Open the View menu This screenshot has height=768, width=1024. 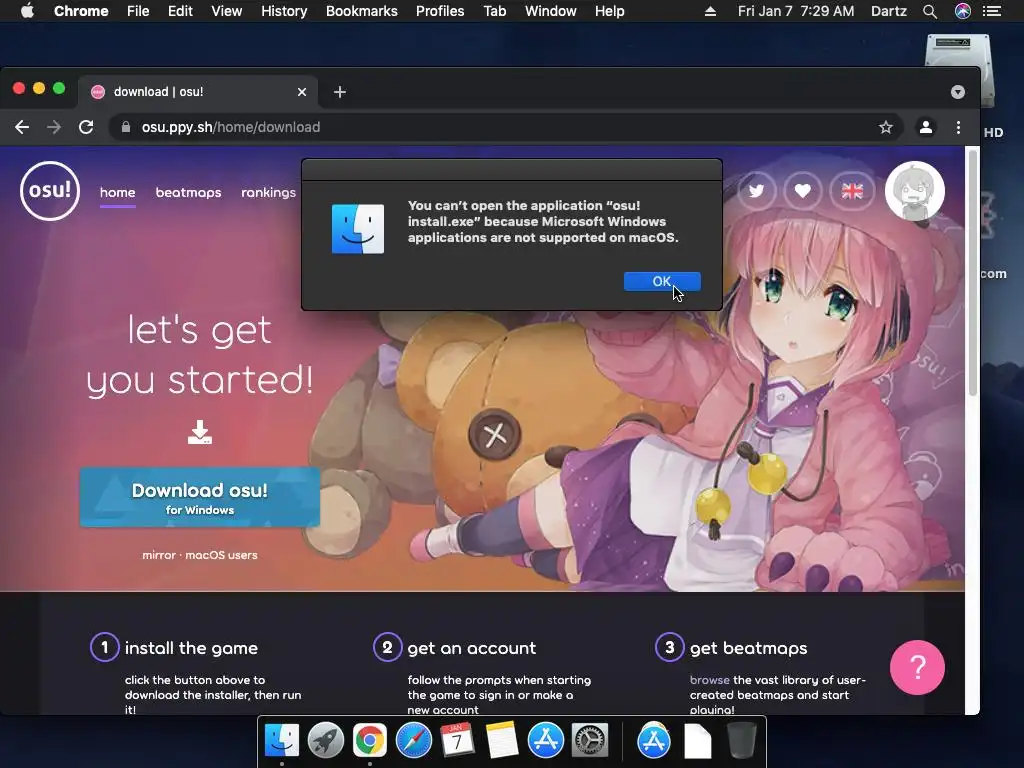point(227,11)
